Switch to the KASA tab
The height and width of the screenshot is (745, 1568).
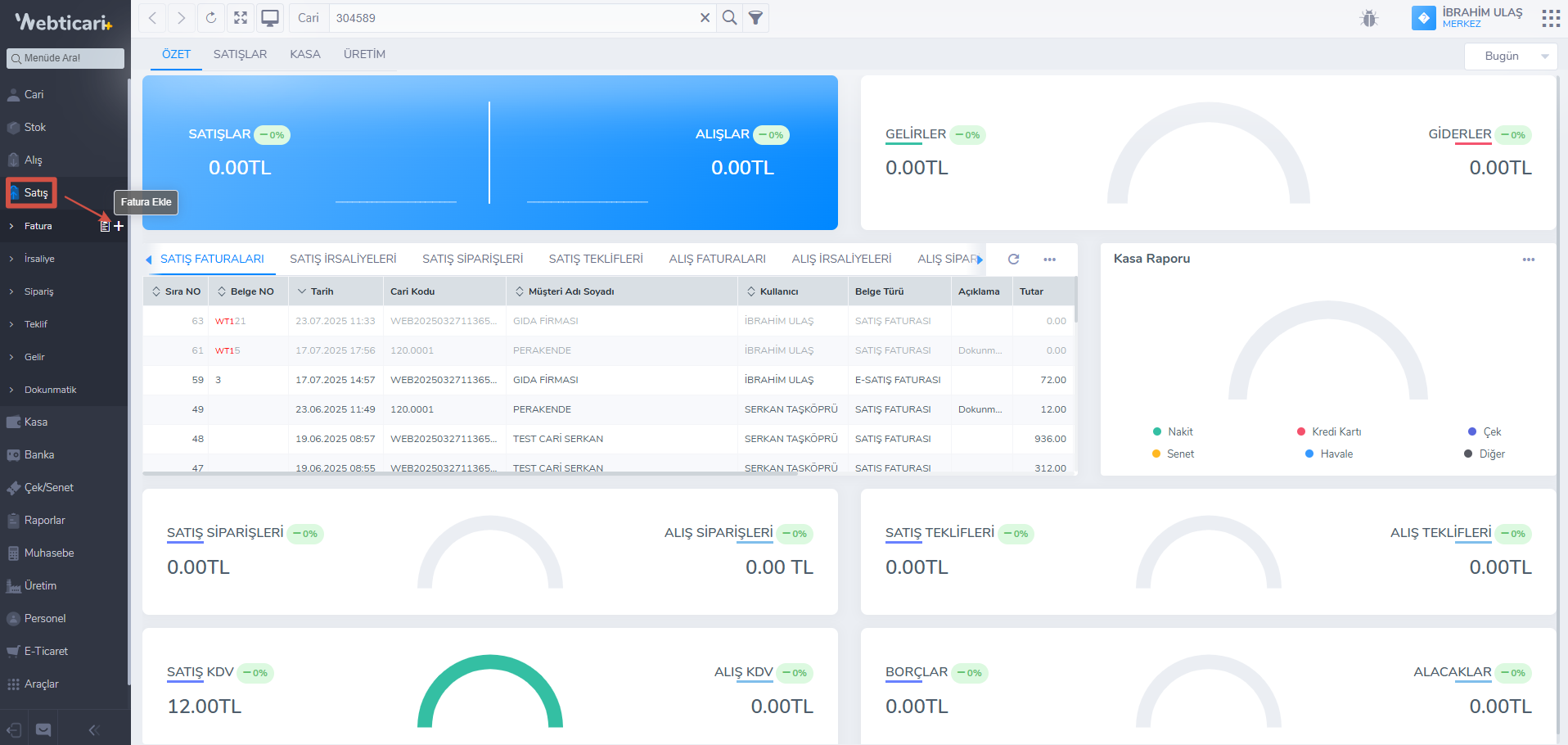304,54
